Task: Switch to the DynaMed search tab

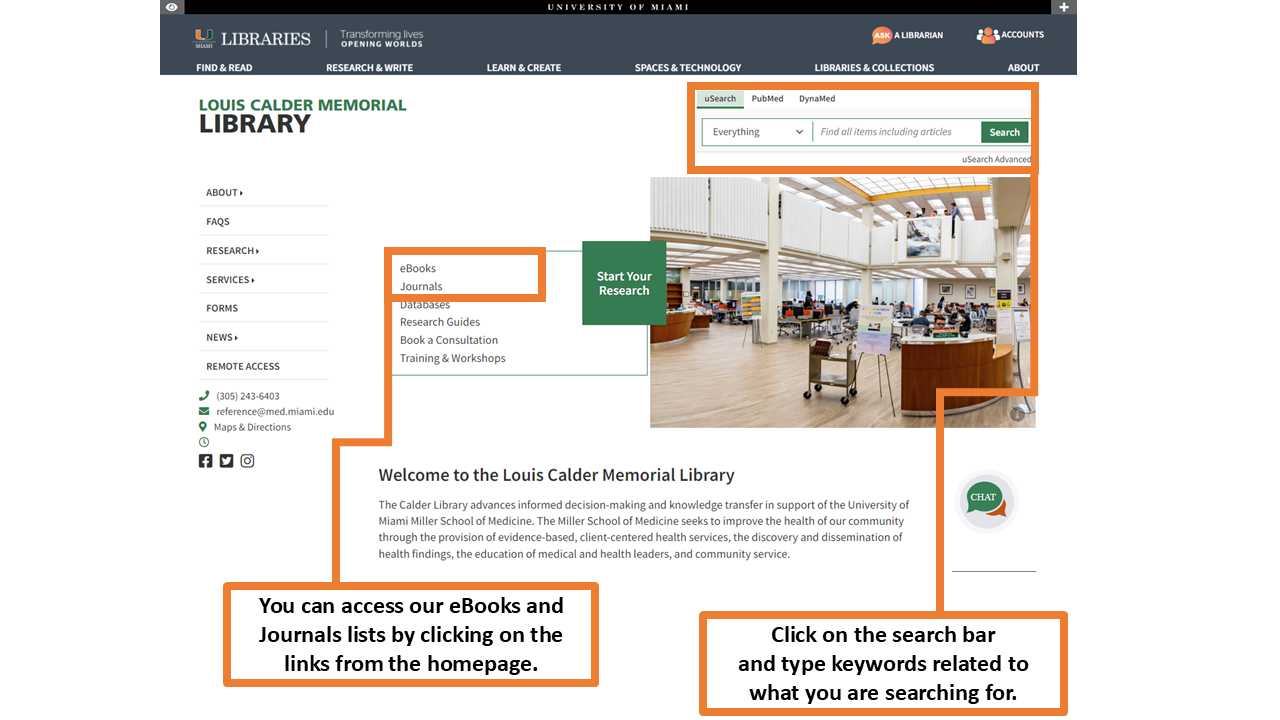Action: click(816, 99)
